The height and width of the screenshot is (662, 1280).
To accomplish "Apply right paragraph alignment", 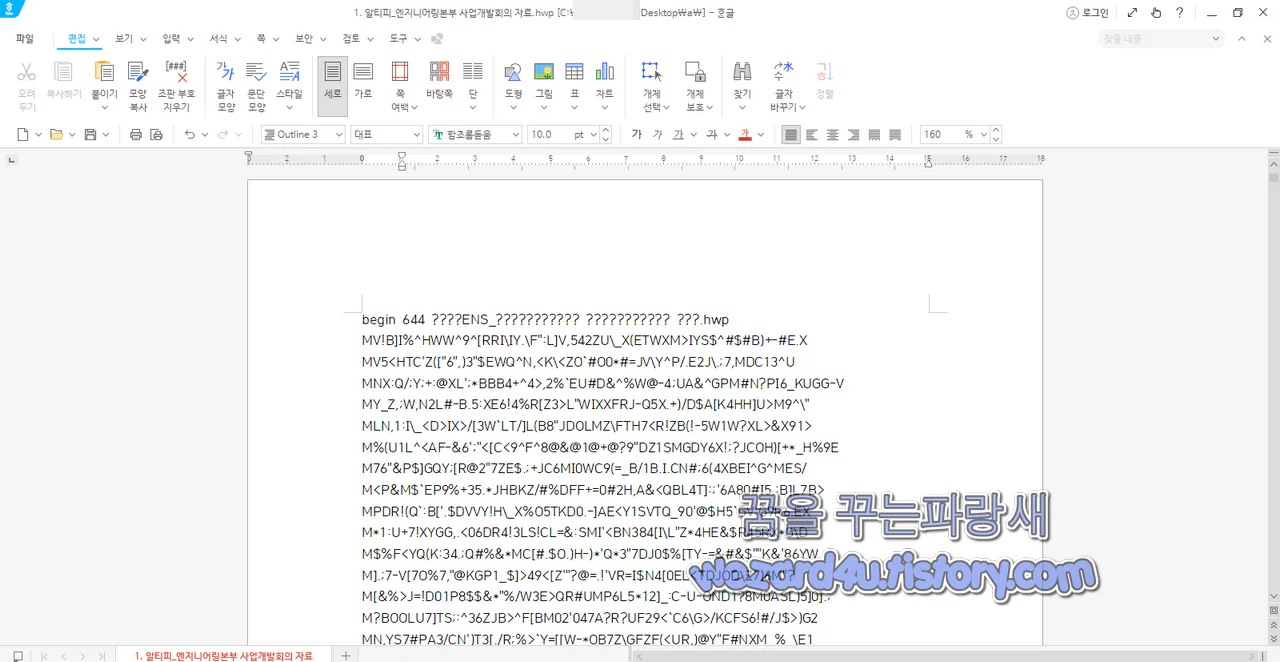I will point(854,134).
